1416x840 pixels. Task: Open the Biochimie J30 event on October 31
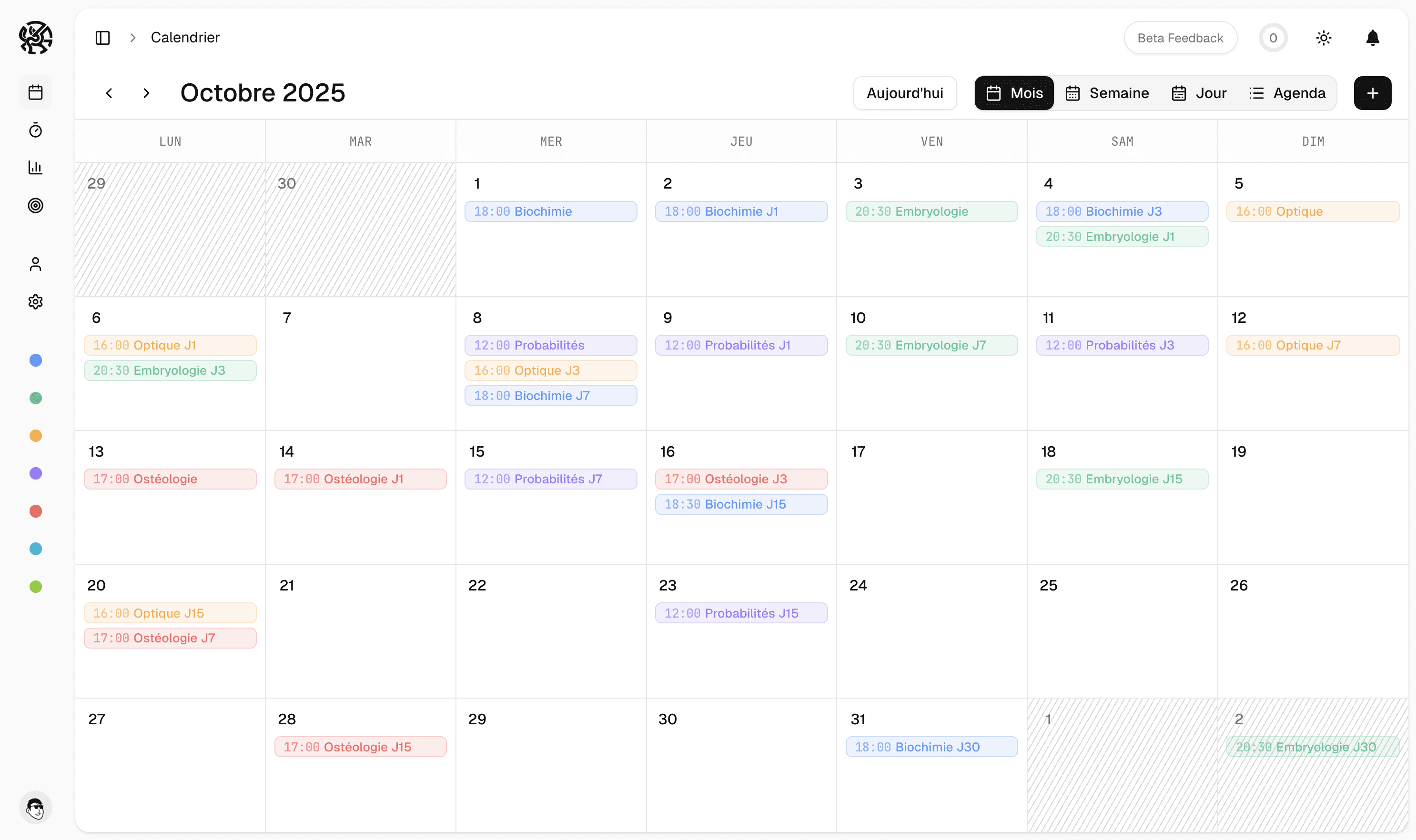point(931,747)
